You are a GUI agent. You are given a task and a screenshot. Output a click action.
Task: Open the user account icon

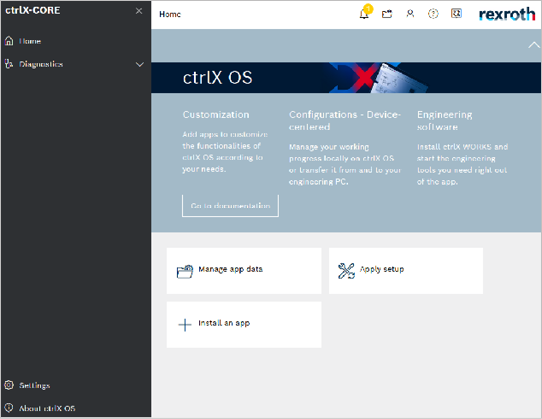(410, 14)
